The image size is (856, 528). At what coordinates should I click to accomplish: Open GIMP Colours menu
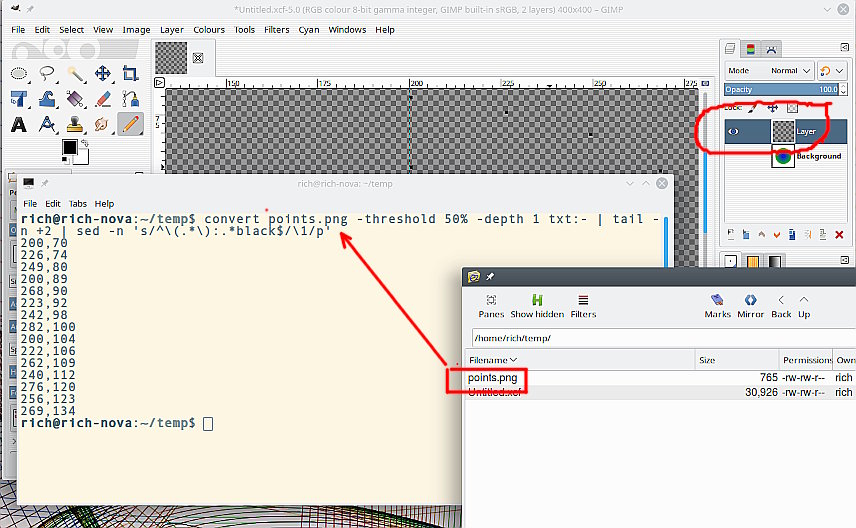click(x=209, y=29)
